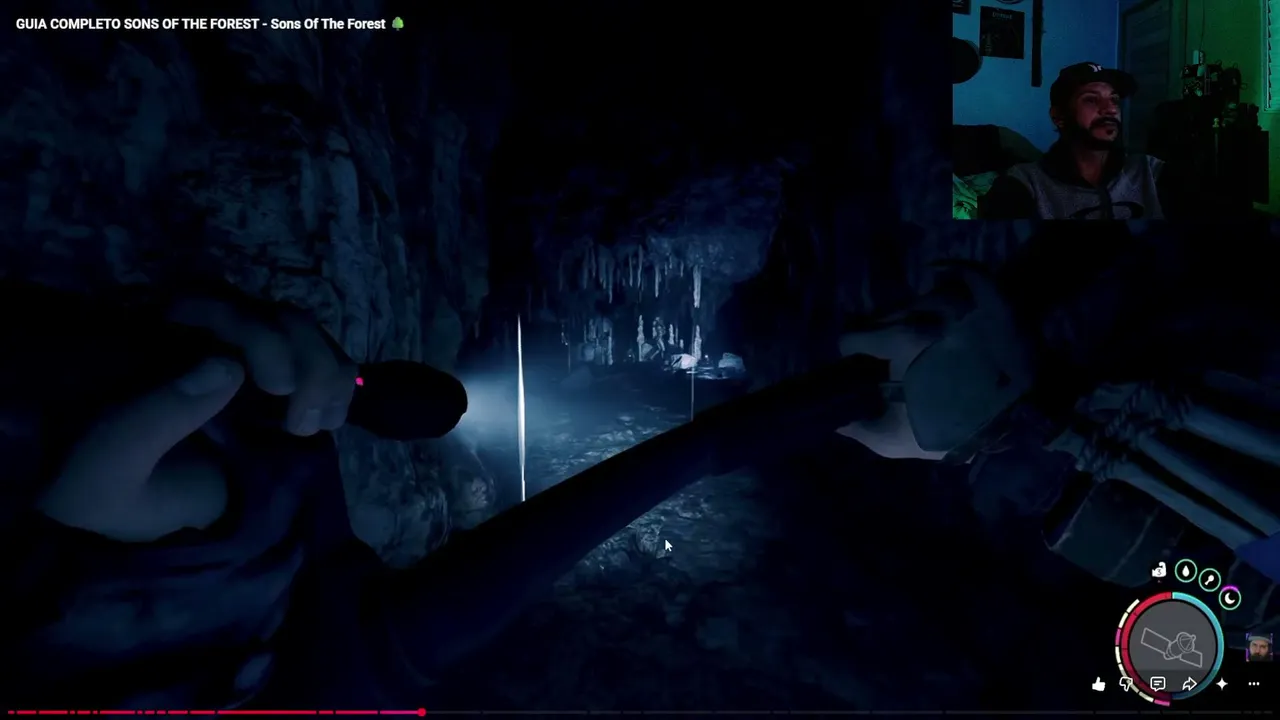Click the streamer webcam overlay
This screenshot has width=1280, height=720.
pyautogui.click(x=1116, y=109)
